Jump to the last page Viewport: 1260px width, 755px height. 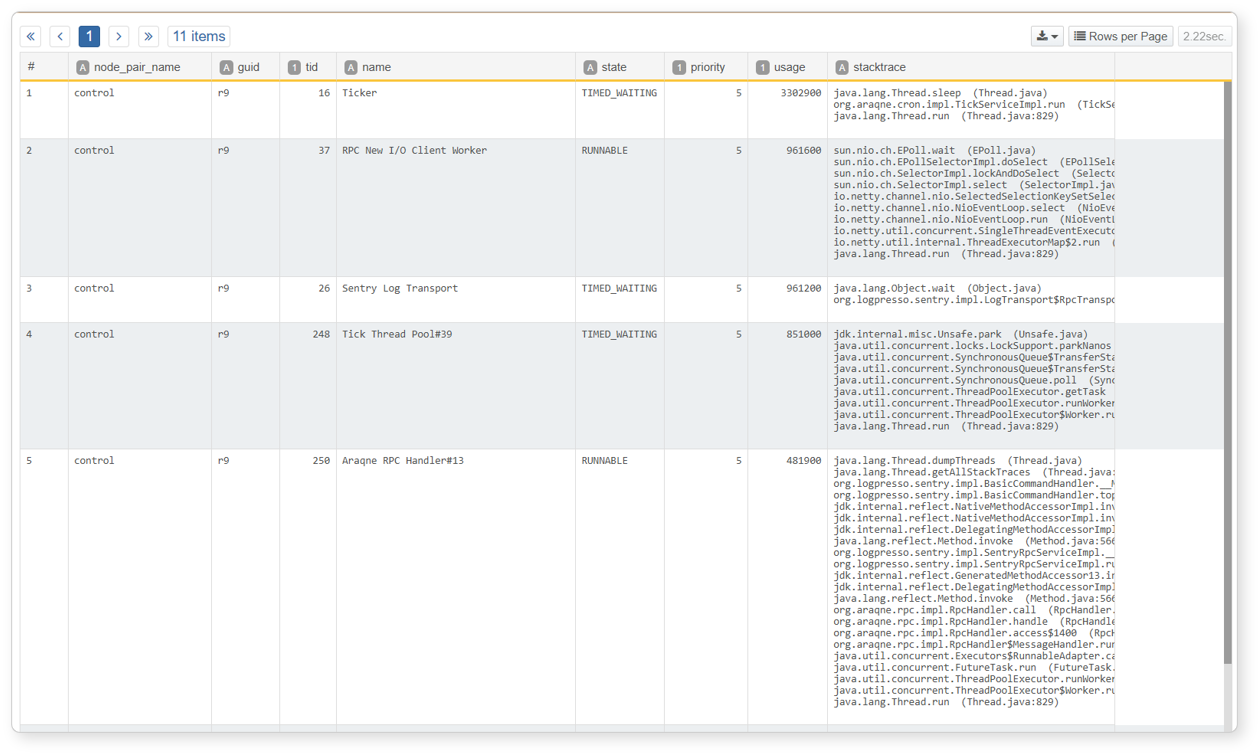(x=148, y=36)
